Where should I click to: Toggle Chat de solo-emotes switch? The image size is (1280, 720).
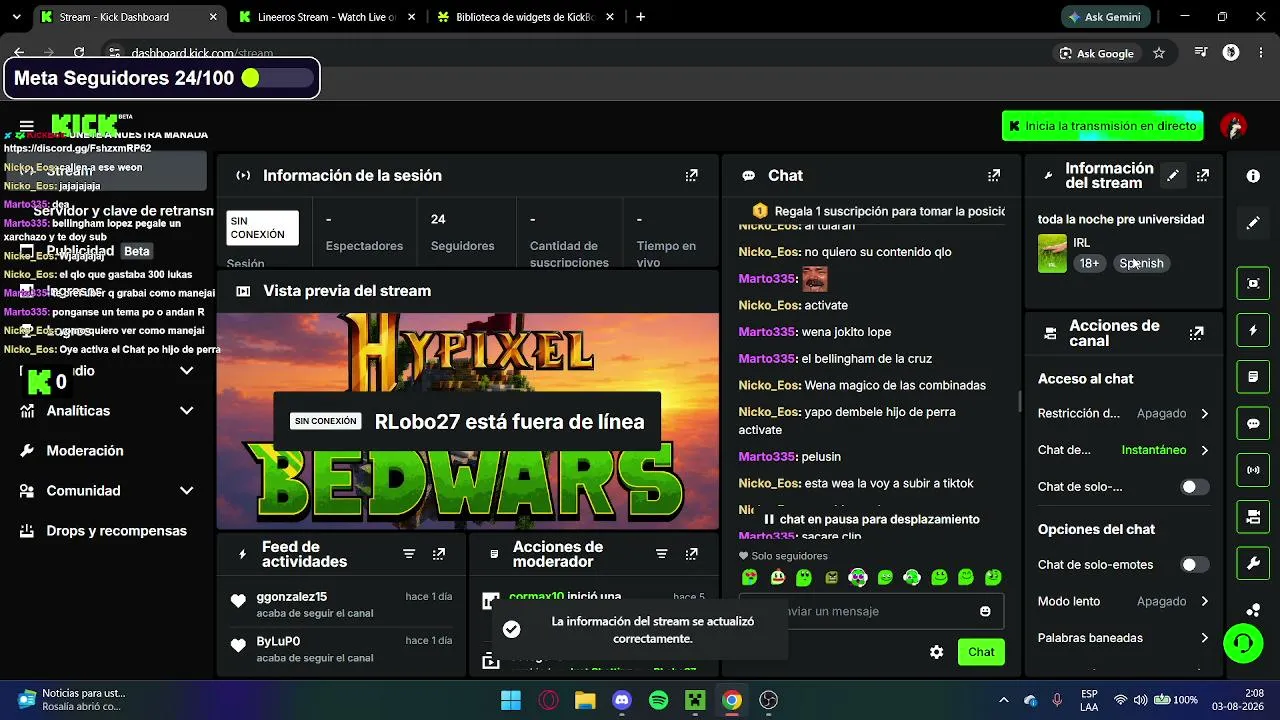pos(1195,565)
